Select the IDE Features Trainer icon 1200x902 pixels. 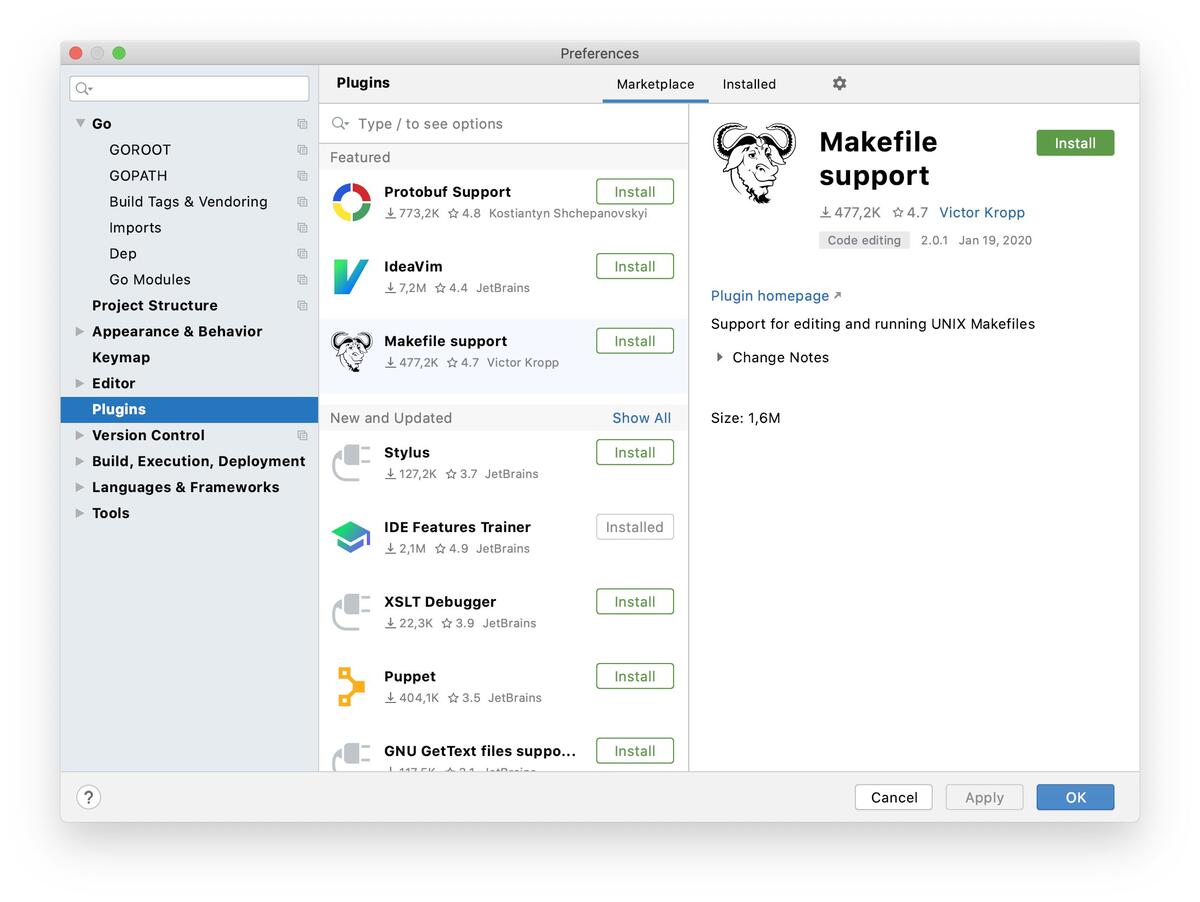(x=351, y=537)
